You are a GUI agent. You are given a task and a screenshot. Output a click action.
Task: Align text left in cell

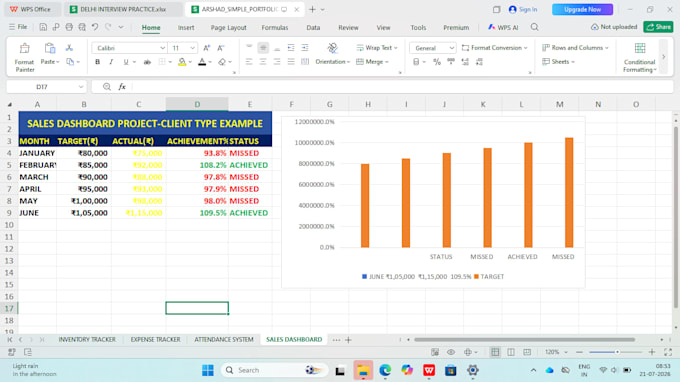point(249,62)
